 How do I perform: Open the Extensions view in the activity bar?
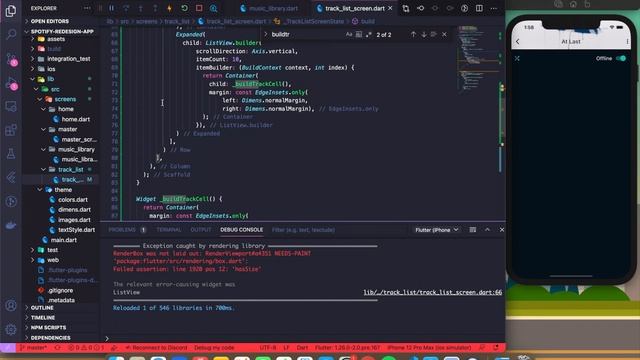11,130
